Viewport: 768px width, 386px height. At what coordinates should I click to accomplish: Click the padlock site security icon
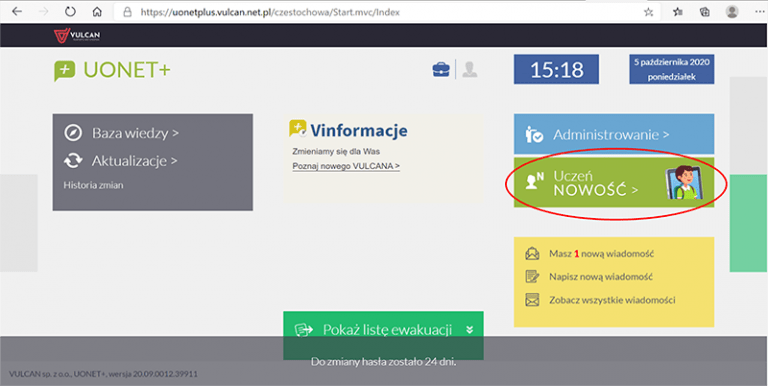pyautogui.click(x=128, y=12)
